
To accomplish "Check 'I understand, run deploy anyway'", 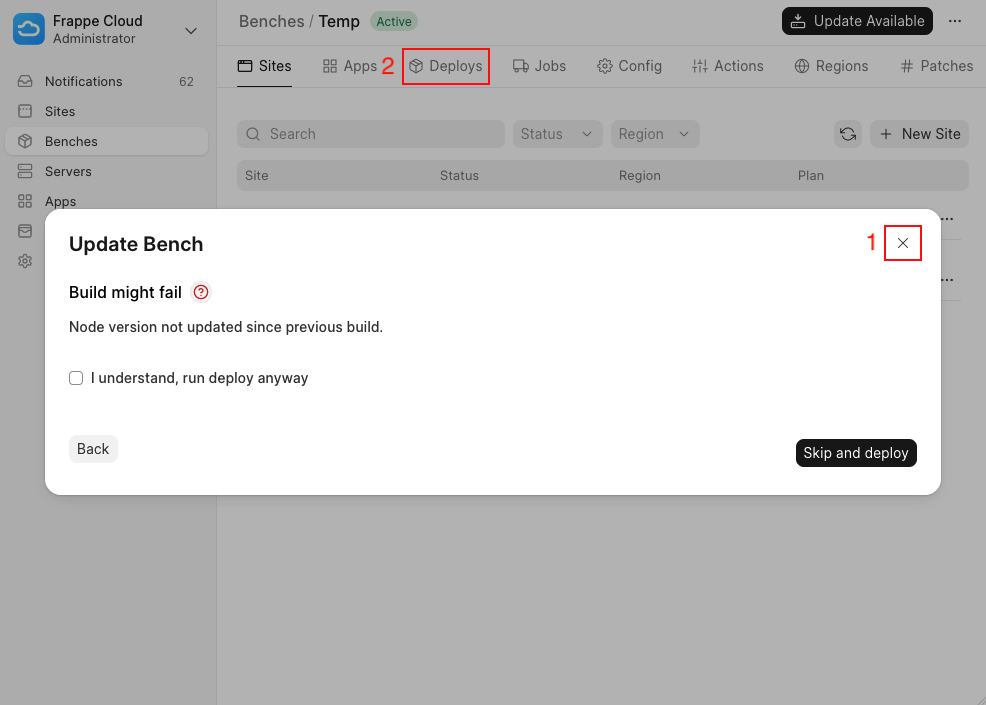I will pos(76,378).
